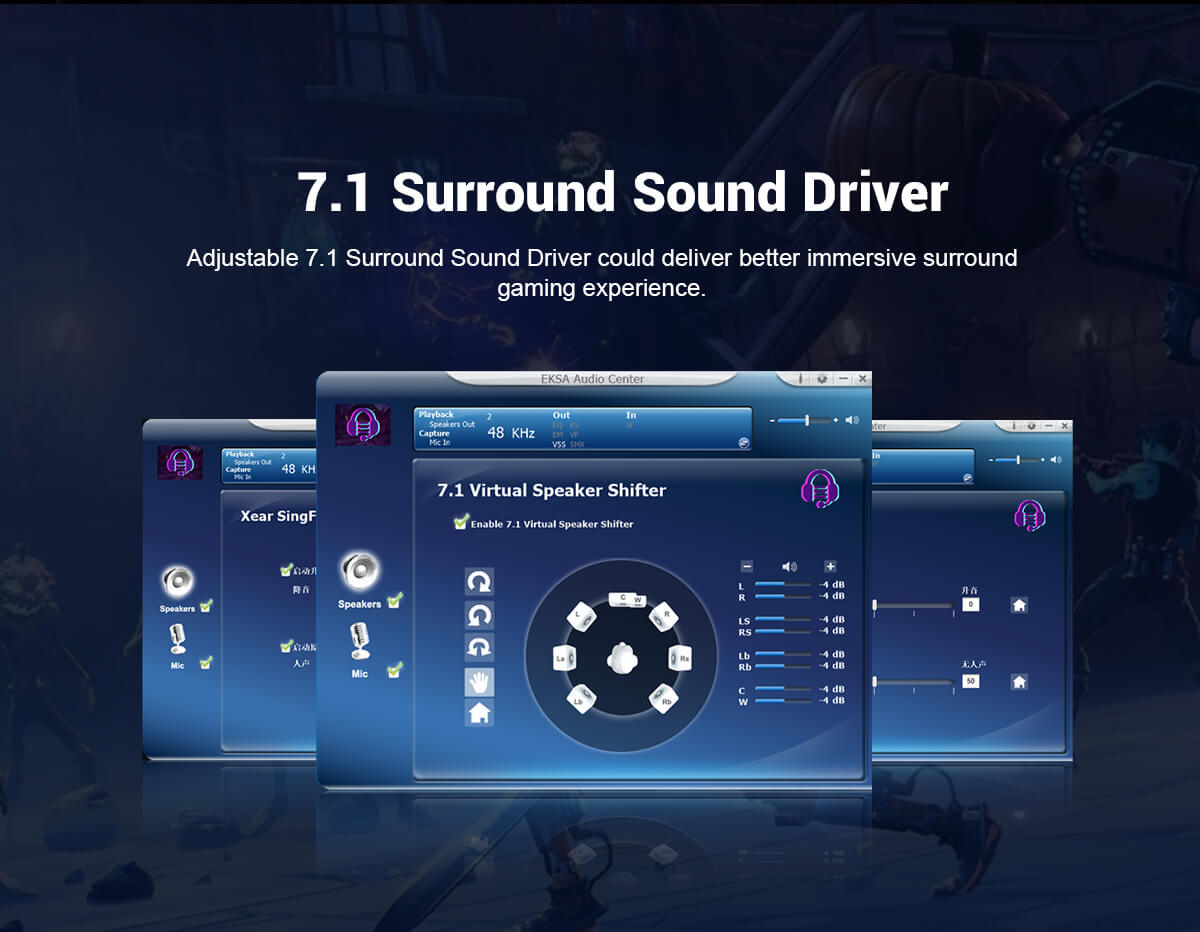Toggle Mic checkbox in the Xear window
This screenshot has width=1200, height=932.
click(206, 662)
